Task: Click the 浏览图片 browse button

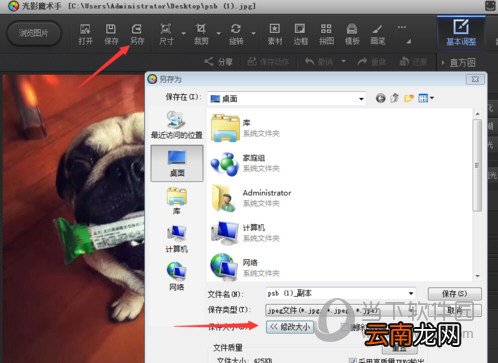Action: click(34, 33)
